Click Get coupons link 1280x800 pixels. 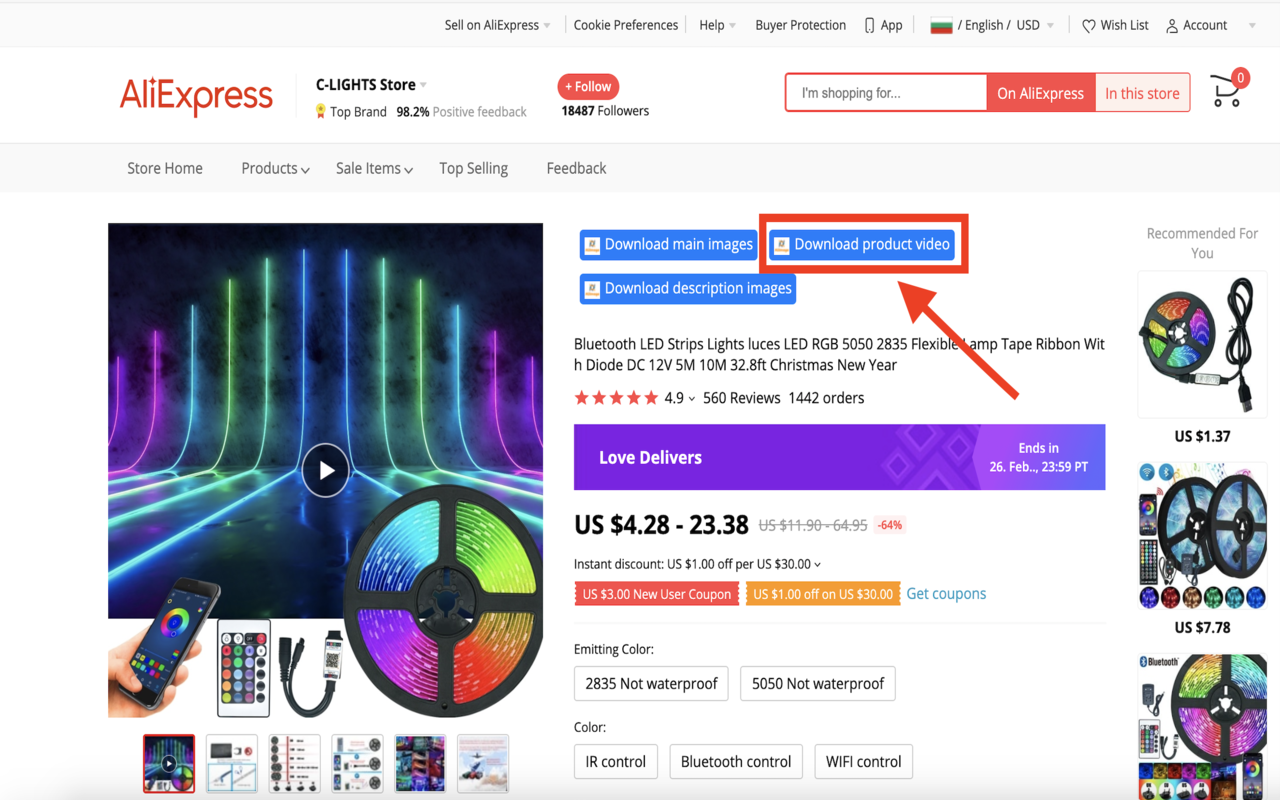click(946, 593)
